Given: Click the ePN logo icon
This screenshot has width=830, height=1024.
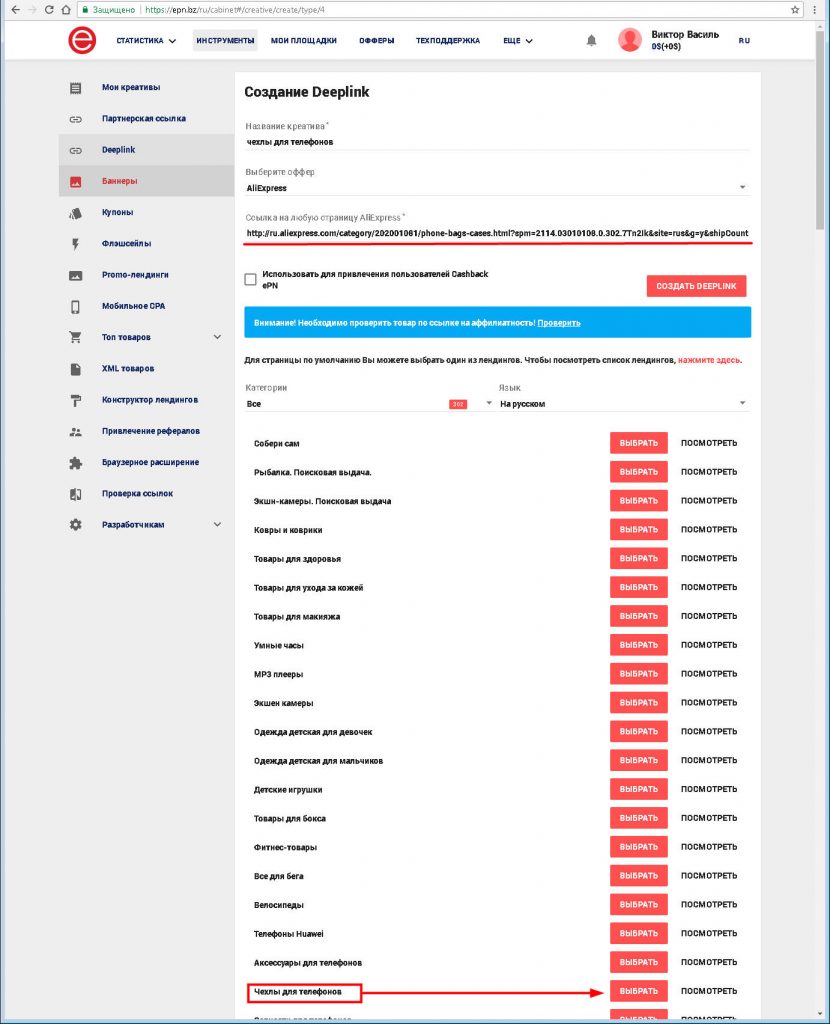Looking at the screenshot, I should tap(81, 41).
